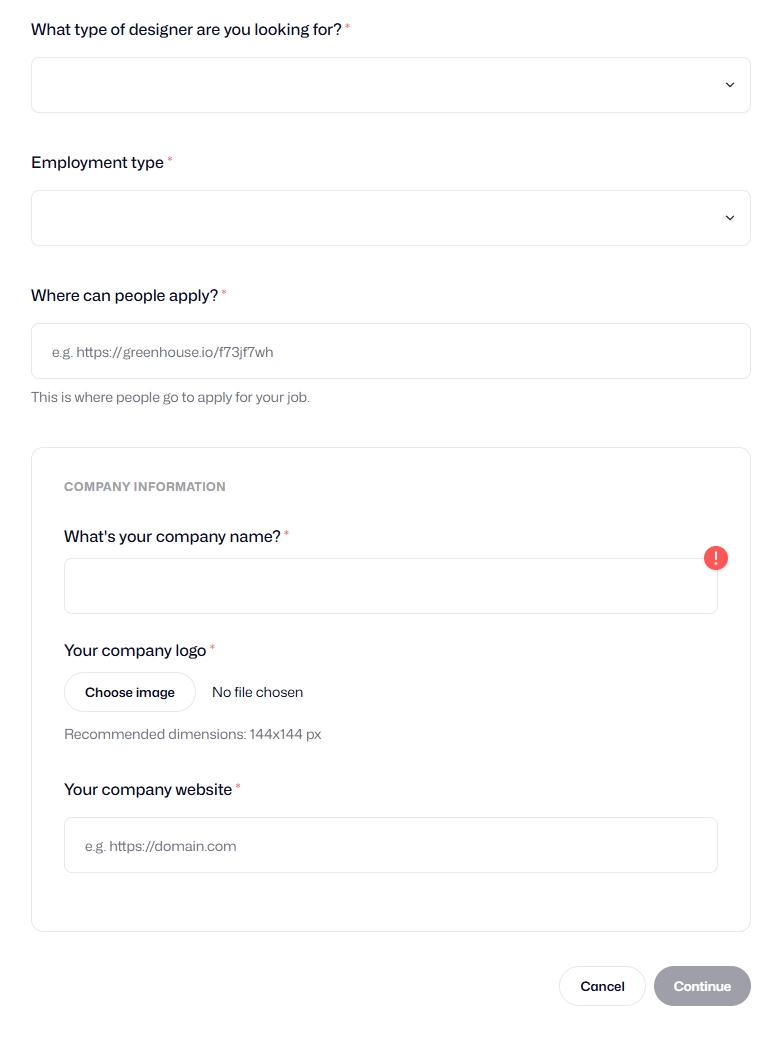Viewport: 766px width, 1048px height.
Task: Click the 'Where can people apply?' label
Action: point(124,295)
